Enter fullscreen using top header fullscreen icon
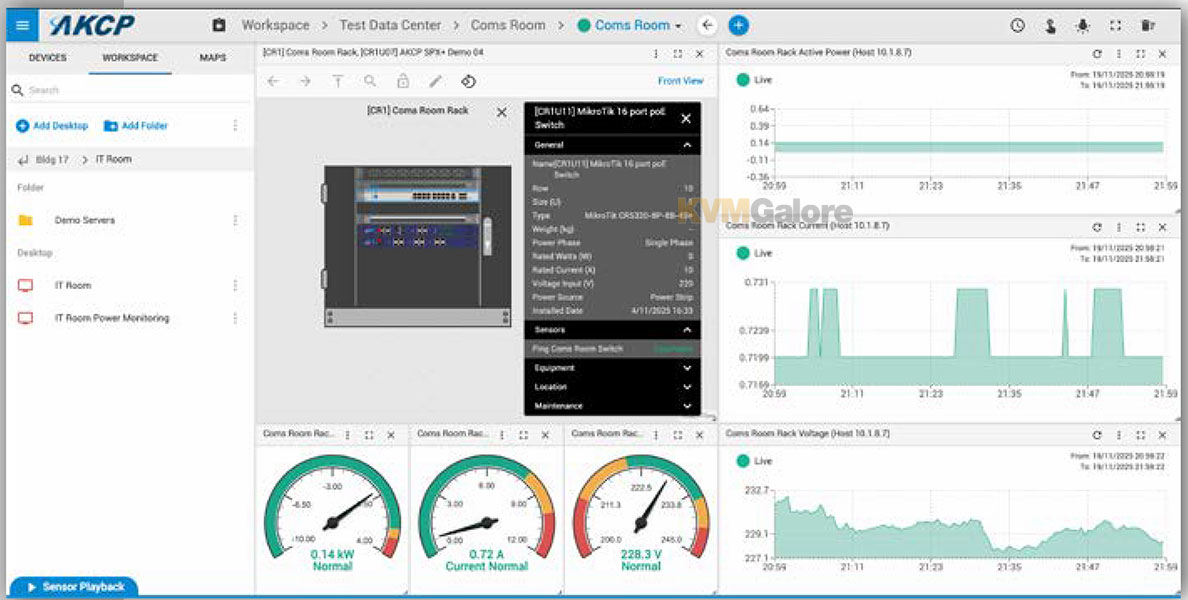Viewport: 1188px width, 600px height. pos(1115,26)
